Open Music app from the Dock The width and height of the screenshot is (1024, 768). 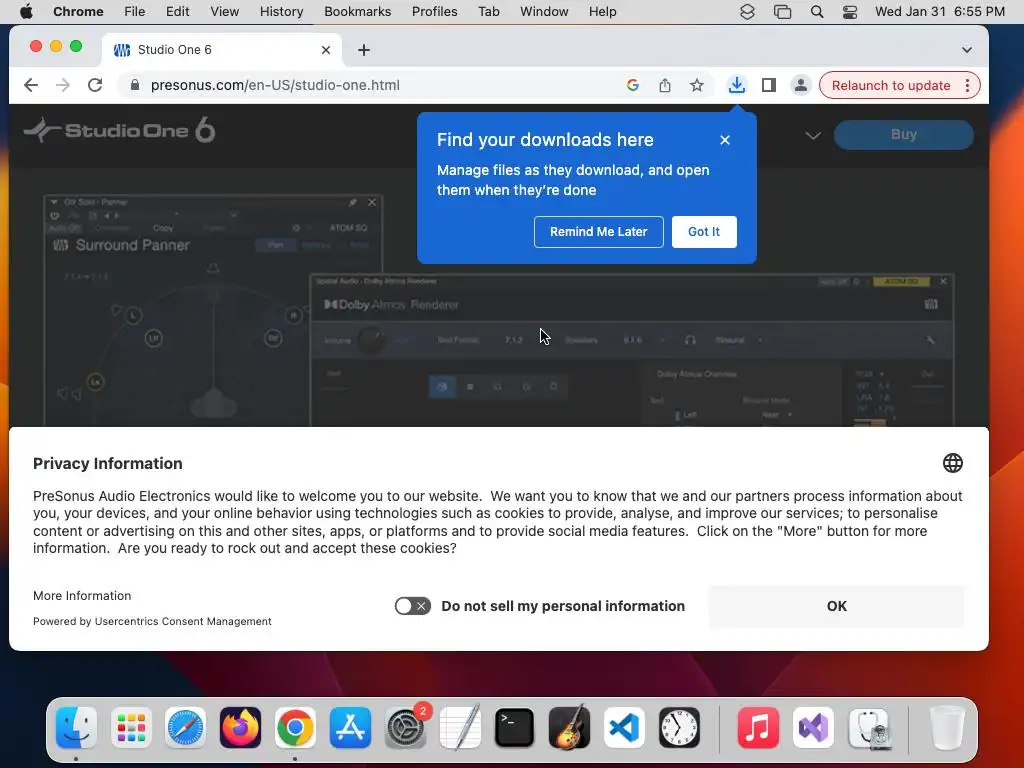tap(758, 728)
